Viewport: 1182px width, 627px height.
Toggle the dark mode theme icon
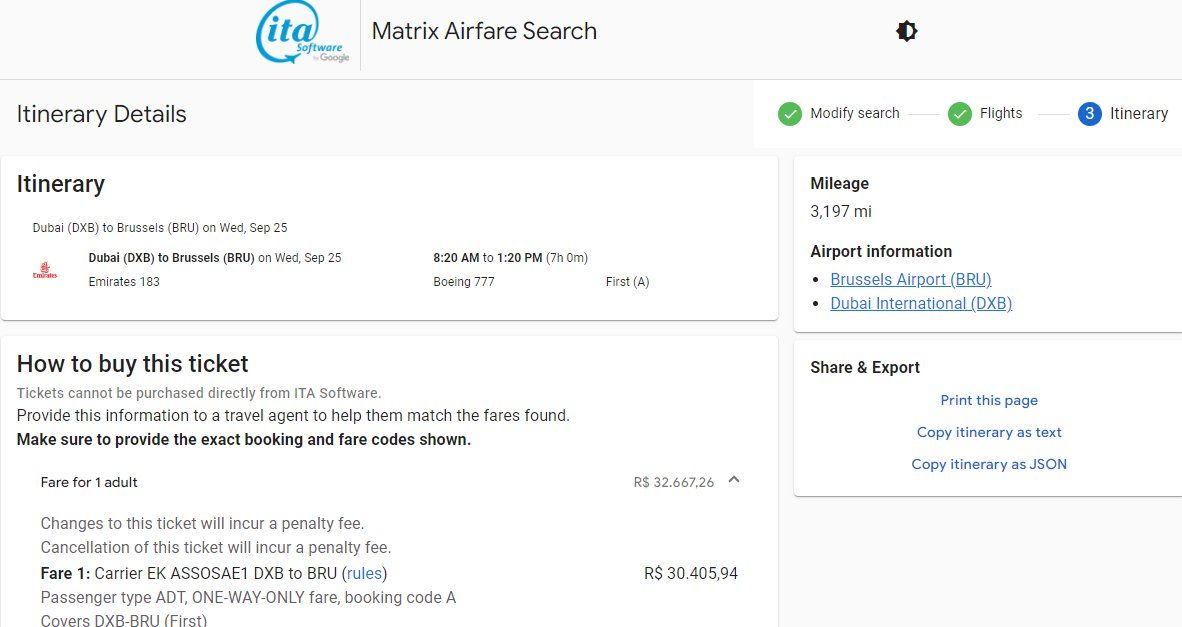click(x=906, y=31)
